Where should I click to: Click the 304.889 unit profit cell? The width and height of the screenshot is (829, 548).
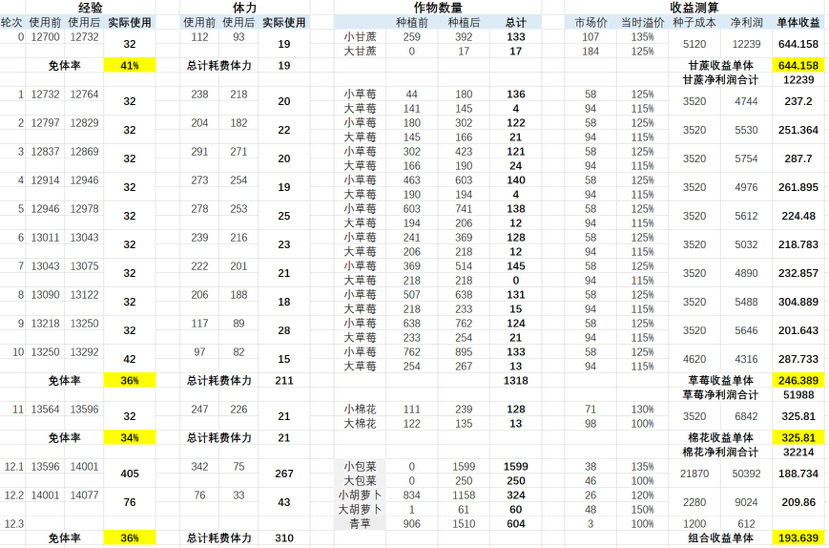pos(798,302)
